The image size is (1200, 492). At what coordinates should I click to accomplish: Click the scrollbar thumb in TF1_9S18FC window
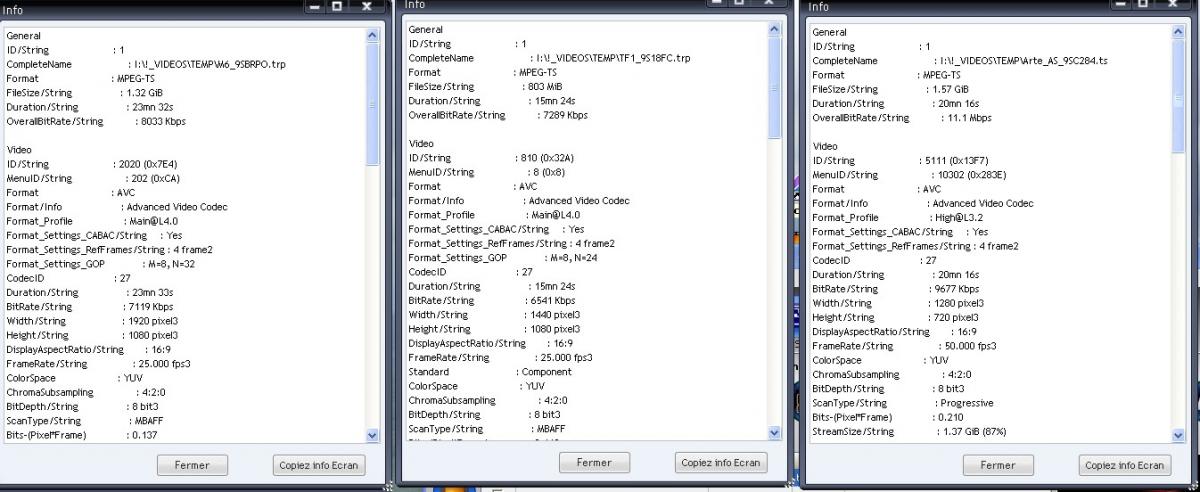[x=775, y=88]
